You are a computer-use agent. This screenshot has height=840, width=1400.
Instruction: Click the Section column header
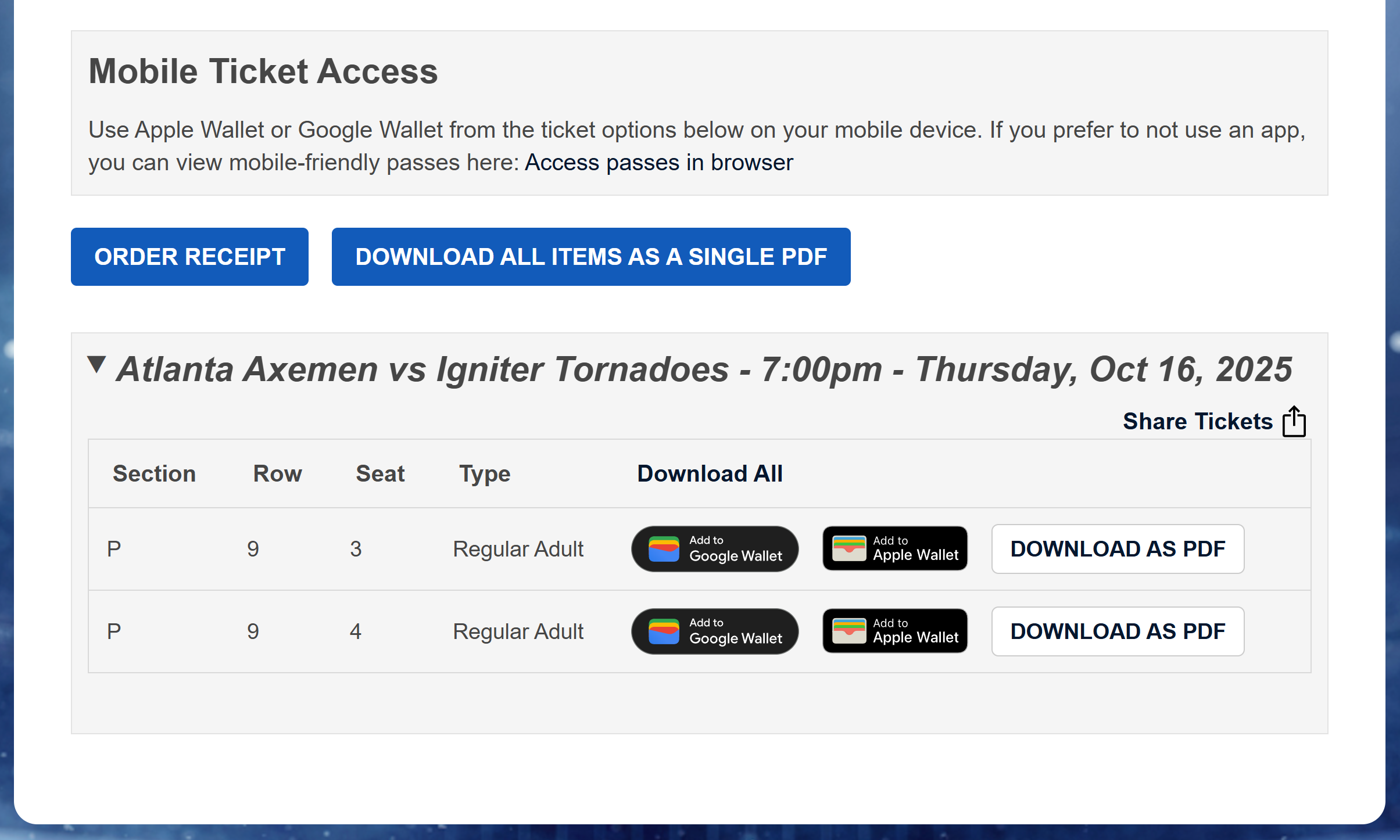pyautogui.click(x=154, y=473)
